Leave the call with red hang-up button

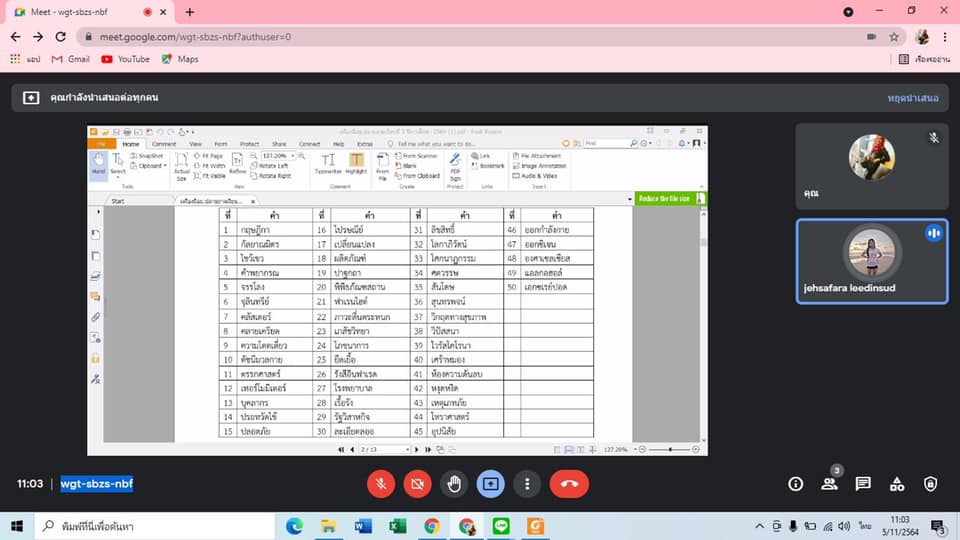click(x=569, y=484)
